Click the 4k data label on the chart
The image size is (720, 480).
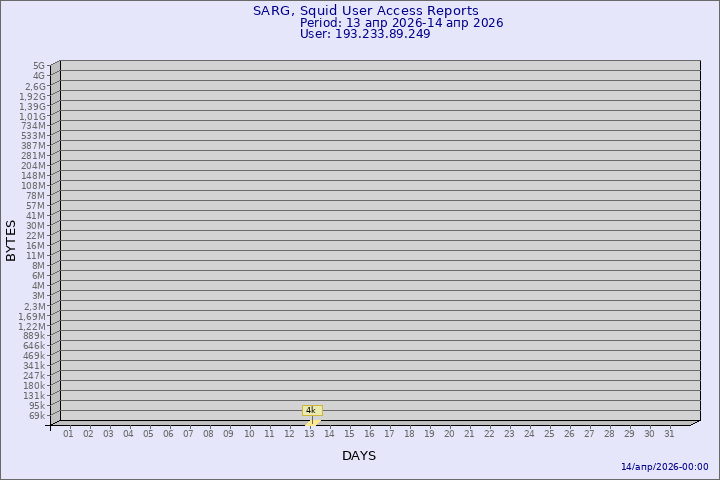(311, 410)
